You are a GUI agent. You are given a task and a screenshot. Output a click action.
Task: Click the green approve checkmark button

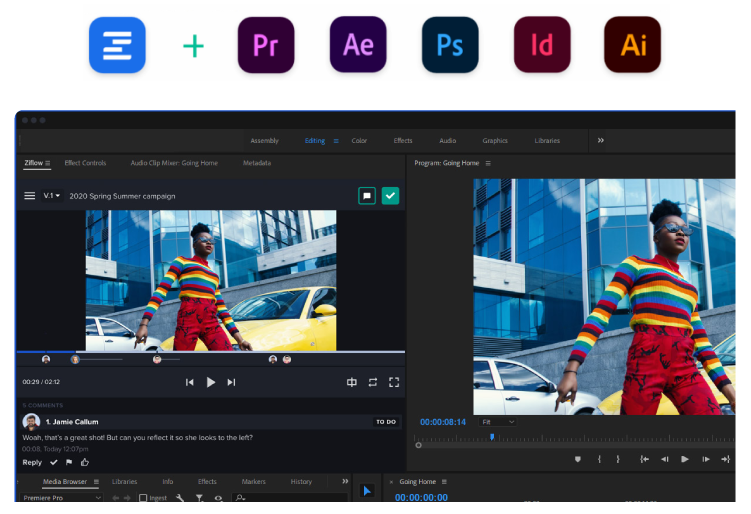(x=390, y=196)
